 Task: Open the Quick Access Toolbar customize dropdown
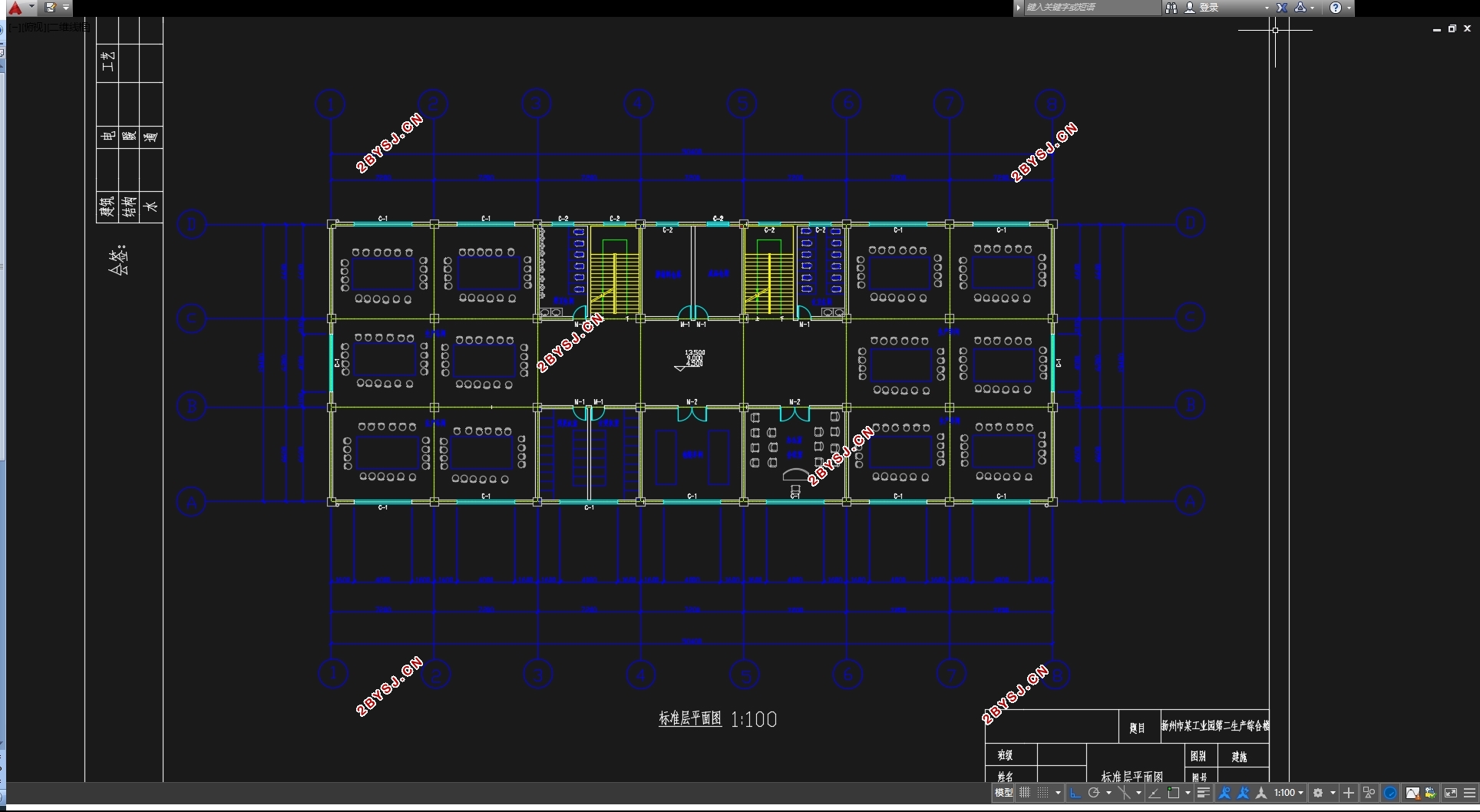click(x=66, y=8)
